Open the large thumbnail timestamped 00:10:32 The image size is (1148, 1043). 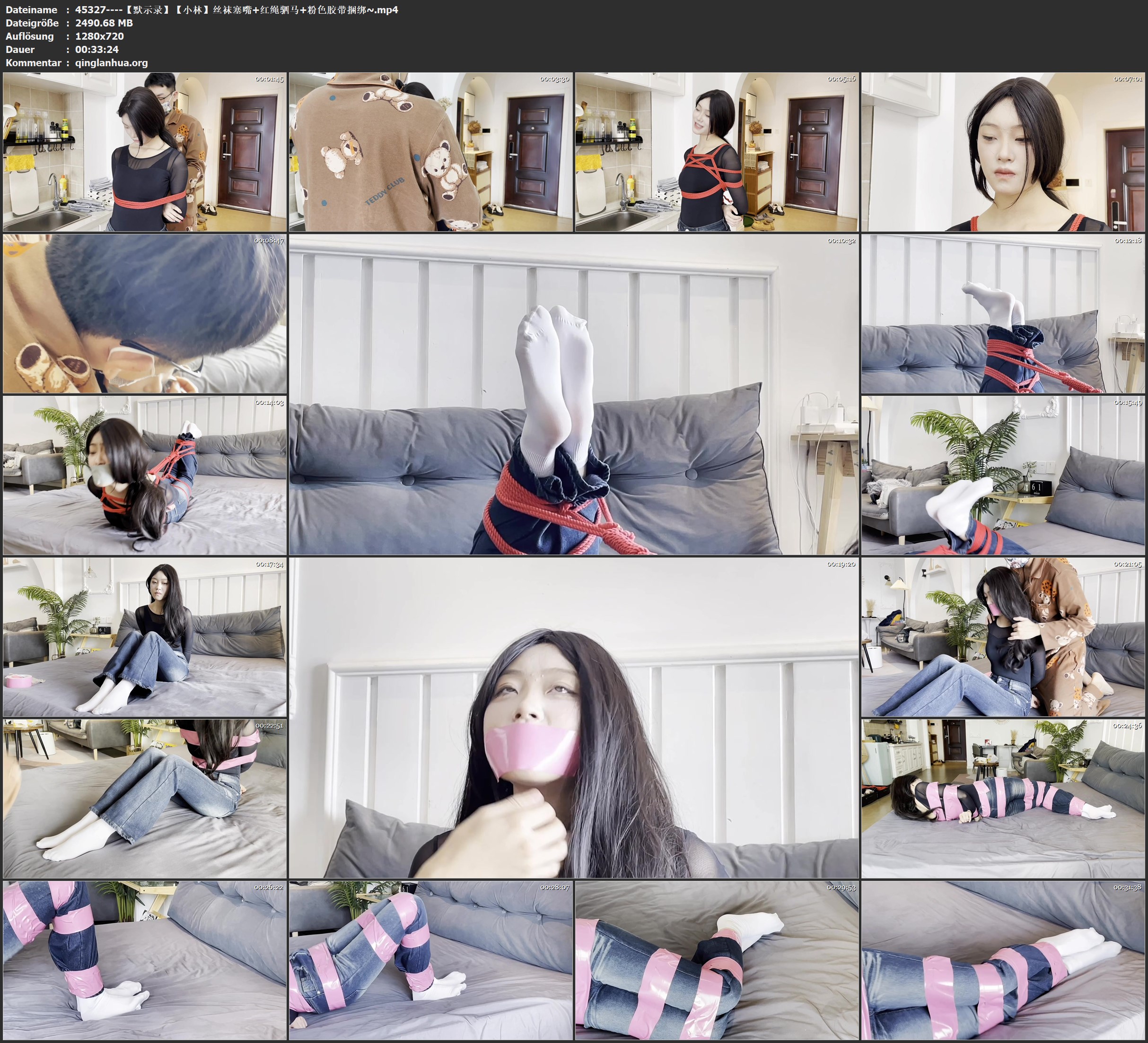(x=573, y=394)
